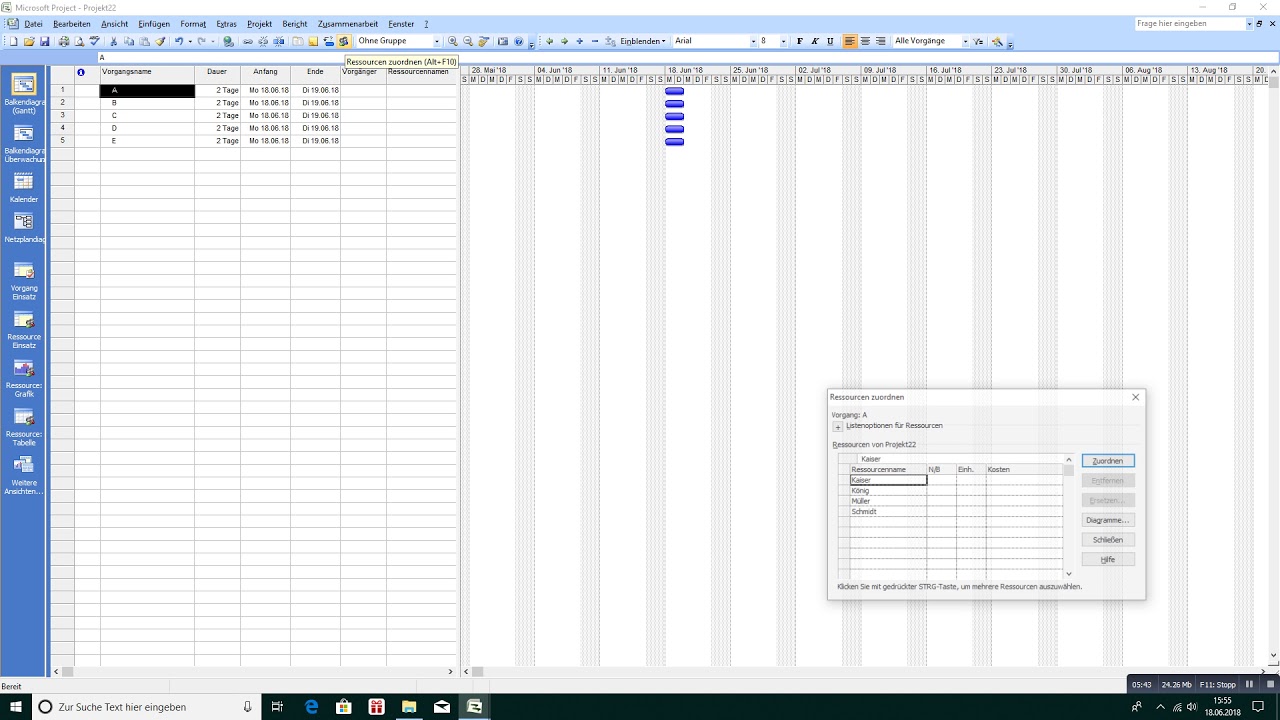This screenshot has width=1280, height=720.
Task: Open print preview (magnifier page icon)
Action: click(79, 41)
